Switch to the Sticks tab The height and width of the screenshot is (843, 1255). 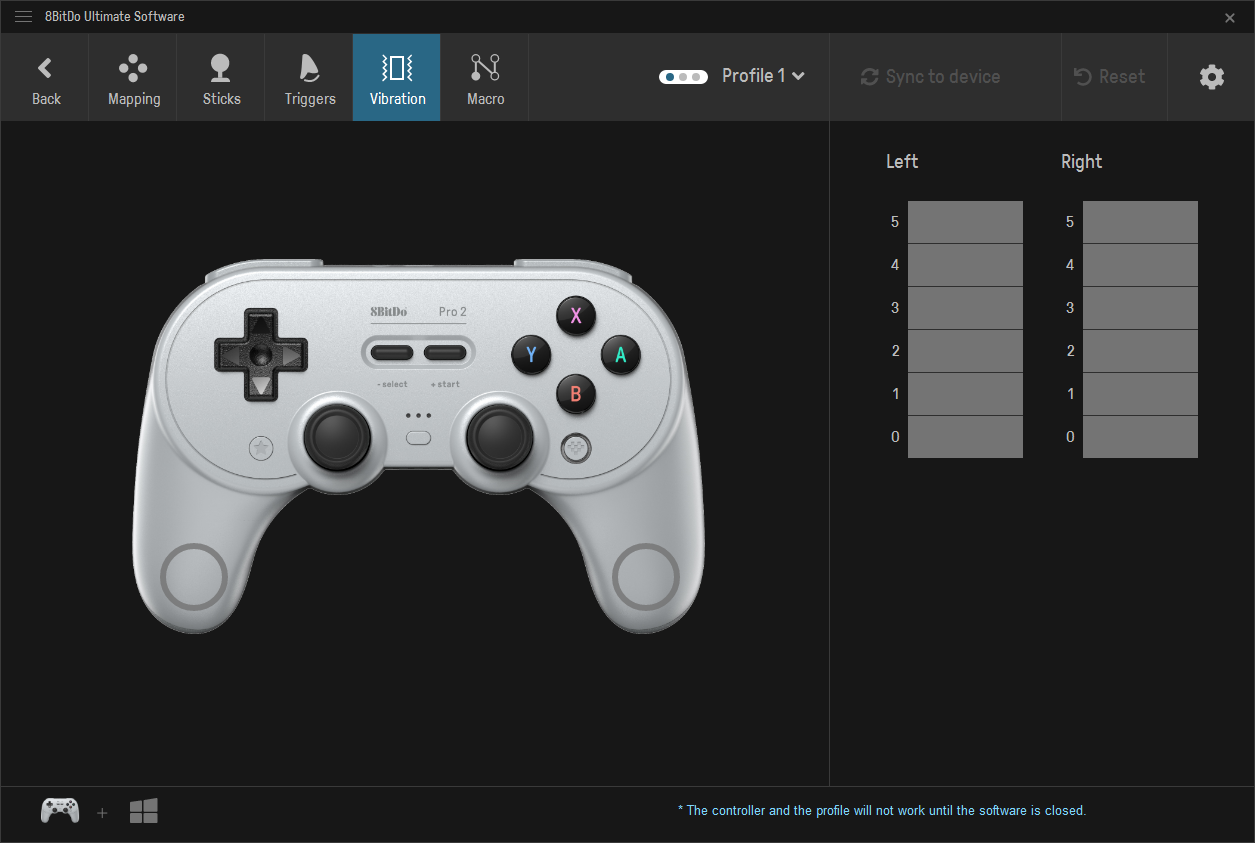(221, 78)
